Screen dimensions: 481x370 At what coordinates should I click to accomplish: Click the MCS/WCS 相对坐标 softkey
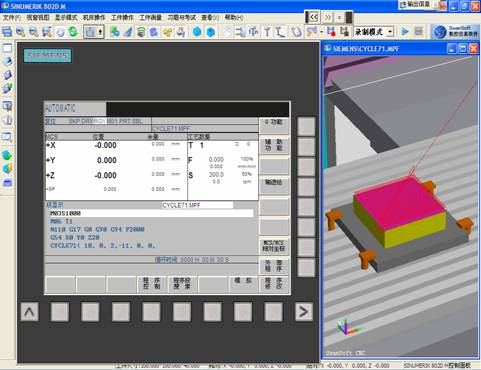point(274,246)
